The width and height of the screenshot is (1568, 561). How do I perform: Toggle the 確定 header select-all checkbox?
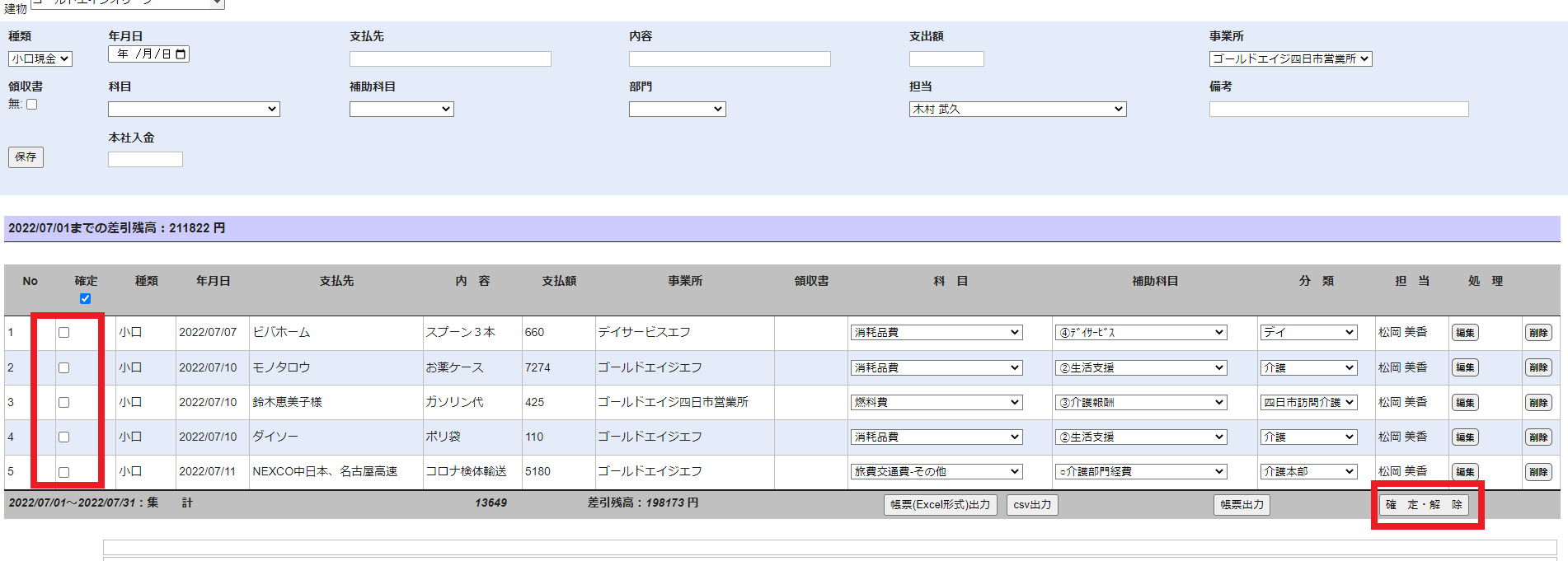coord(85,298)
